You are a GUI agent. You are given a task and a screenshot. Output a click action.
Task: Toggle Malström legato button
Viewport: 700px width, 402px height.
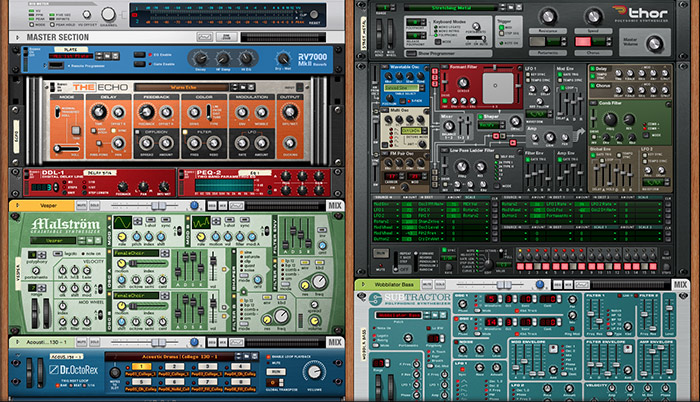click(60, 254)
